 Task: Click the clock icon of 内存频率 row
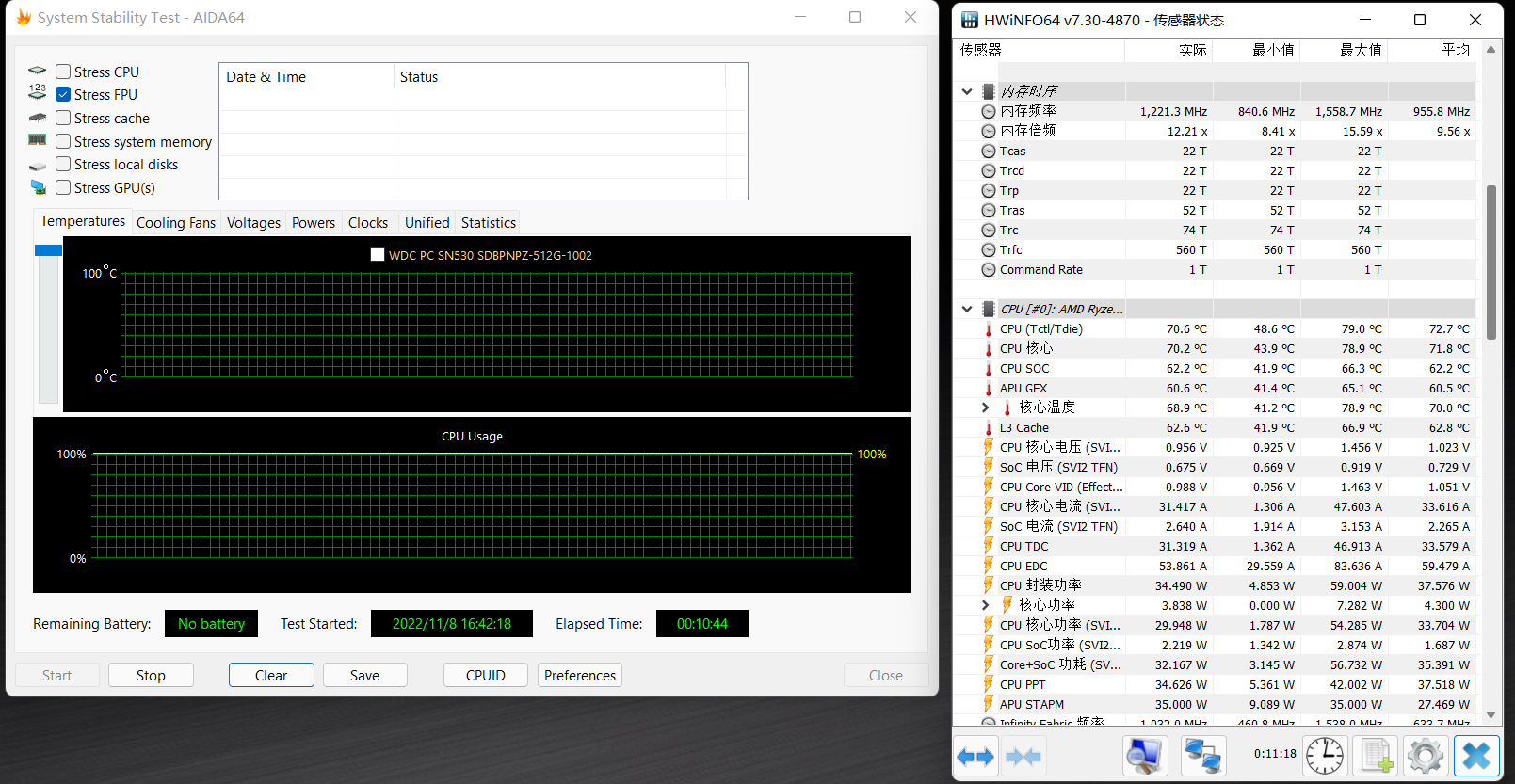tap(989, 111)
